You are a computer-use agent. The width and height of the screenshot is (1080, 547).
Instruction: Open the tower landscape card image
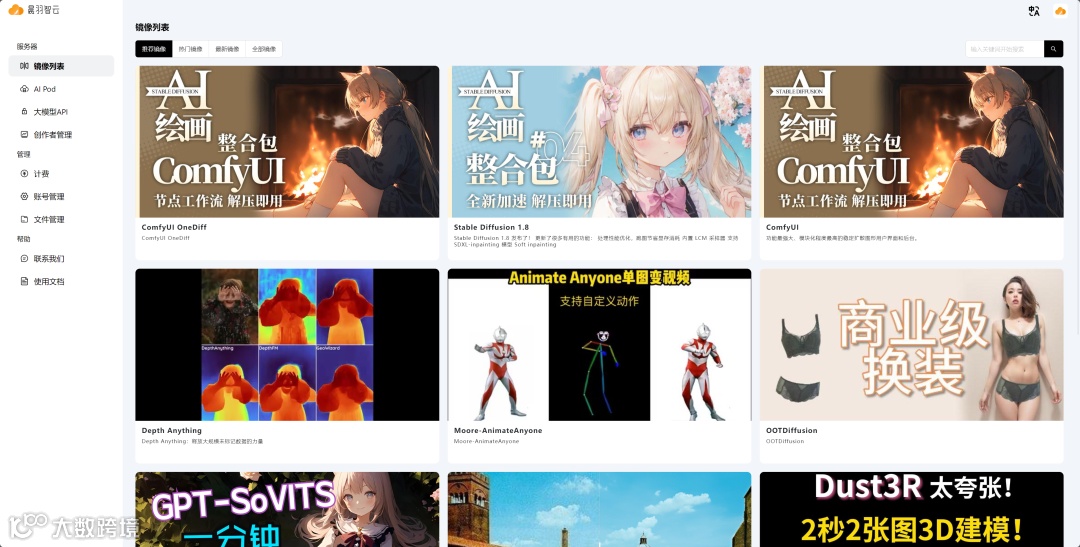(x=599, y=509)
